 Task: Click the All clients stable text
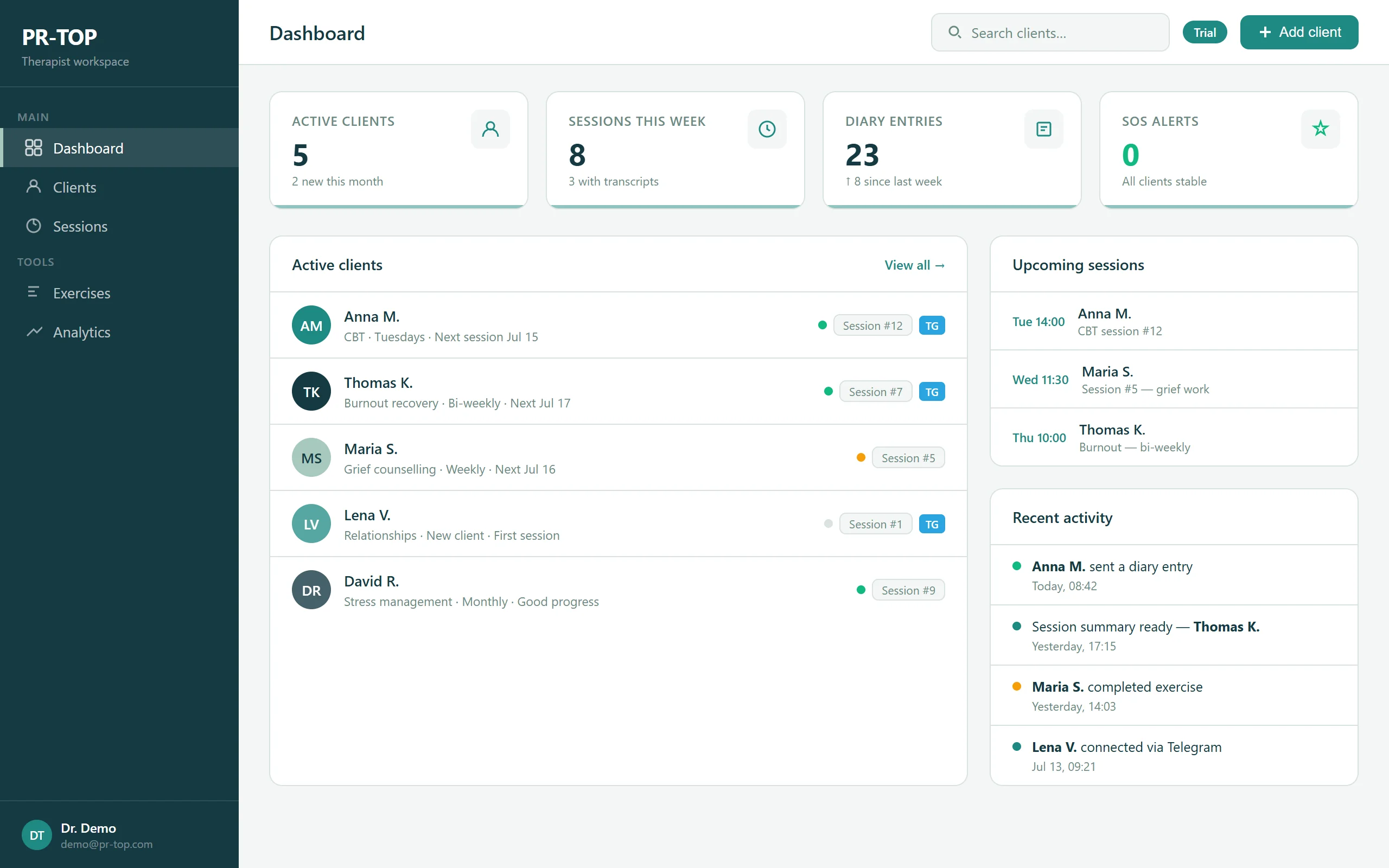[x=1163, y=181]
